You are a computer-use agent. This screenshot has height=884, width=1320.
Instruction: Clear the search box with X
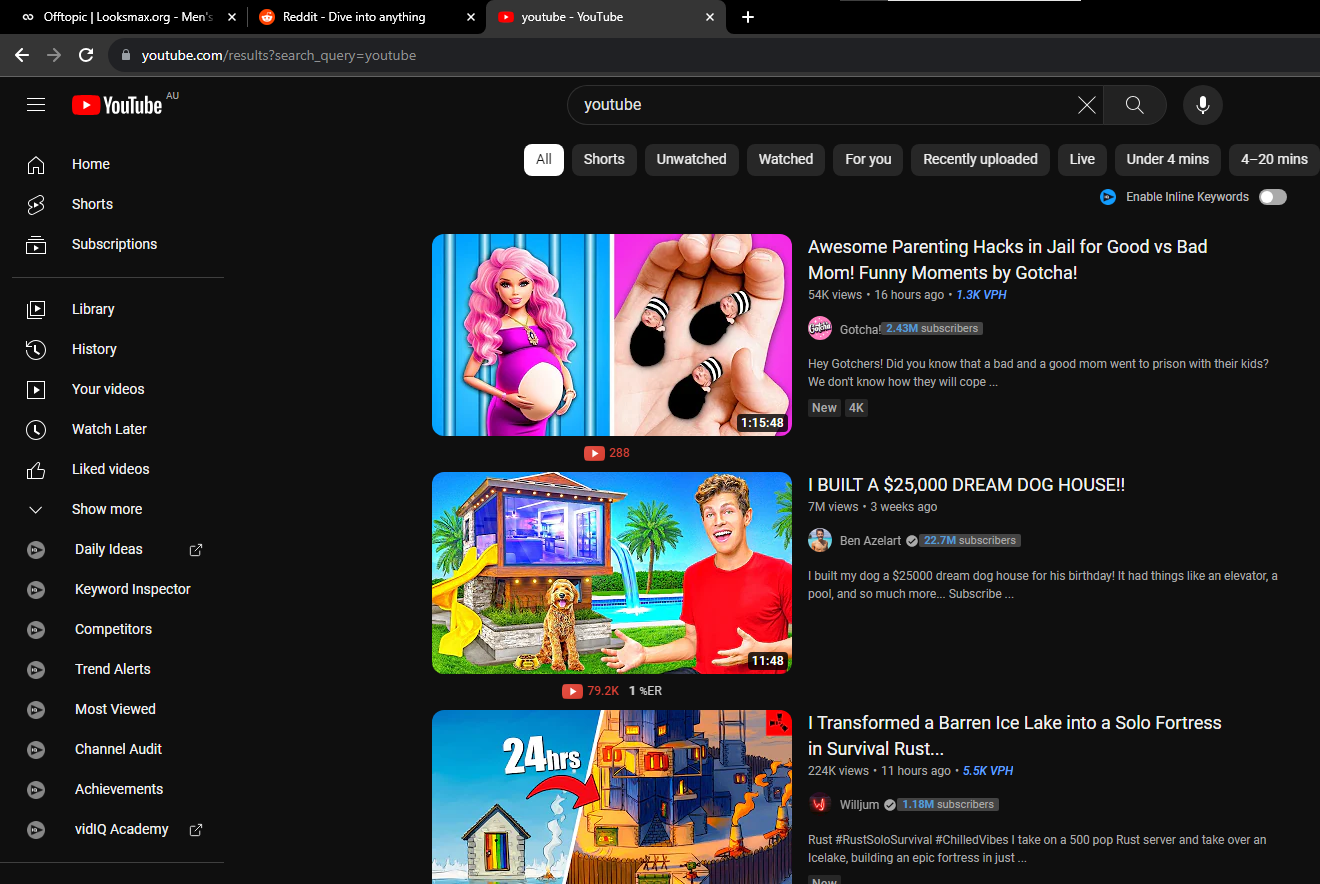pos(1086,105)
